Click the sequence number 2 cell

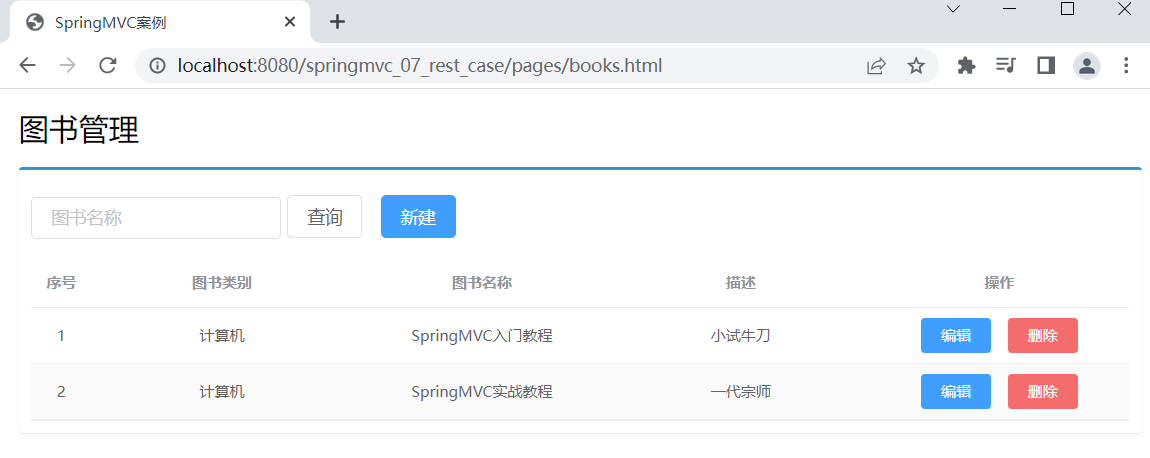pyautogui.click(x=61, y=392)
